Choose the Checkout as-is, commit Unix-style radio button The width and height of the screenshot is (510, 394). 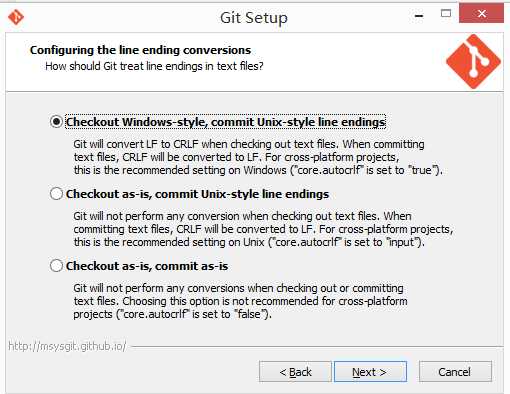(x=56, y=194)
